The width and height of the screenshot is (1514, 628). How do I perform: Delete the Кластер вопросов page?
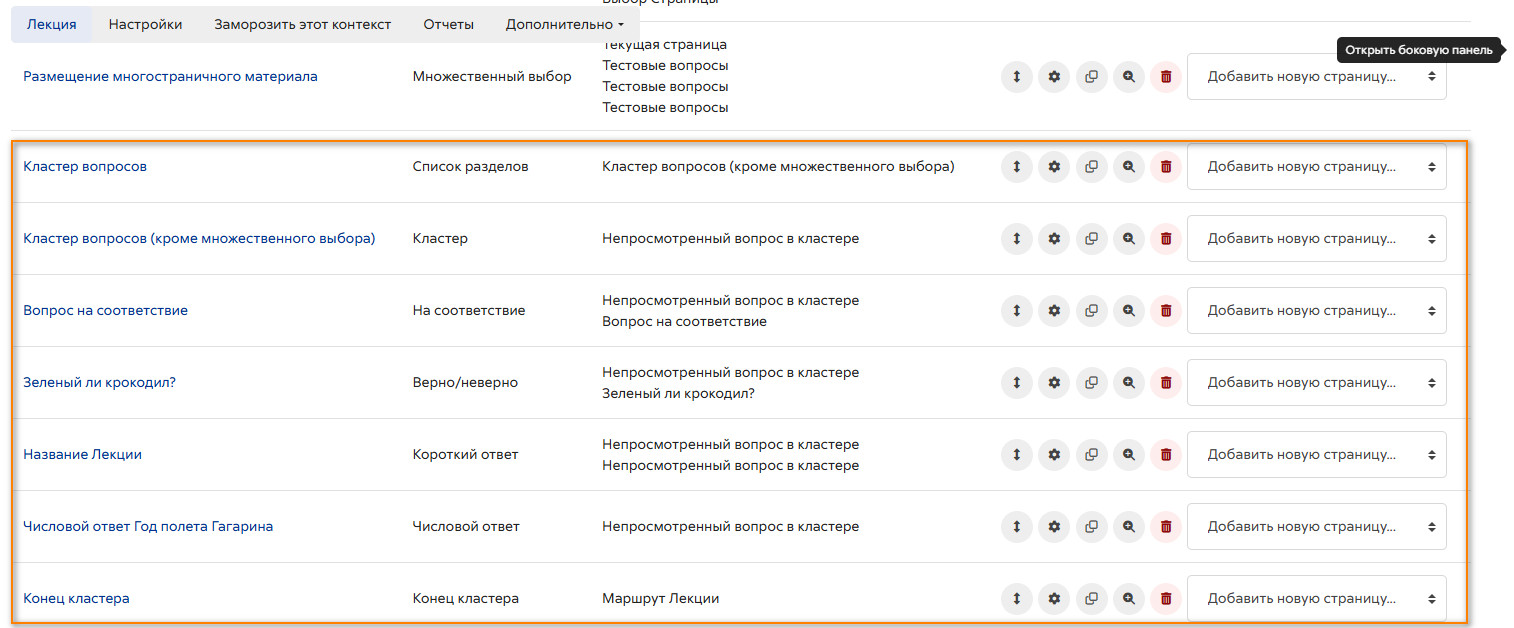1166,167
